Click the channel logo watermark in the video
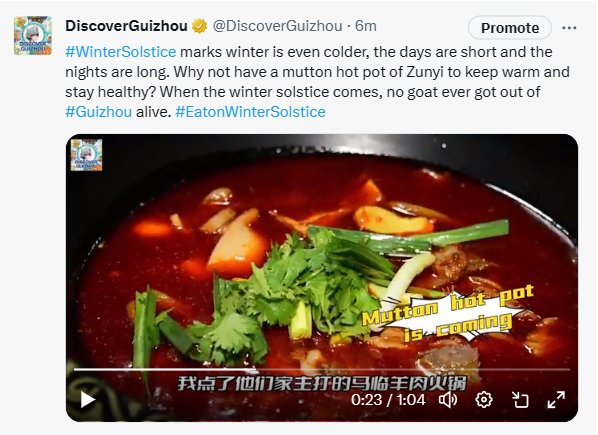The width and height of the screenshot is (598, 435). 87,154
